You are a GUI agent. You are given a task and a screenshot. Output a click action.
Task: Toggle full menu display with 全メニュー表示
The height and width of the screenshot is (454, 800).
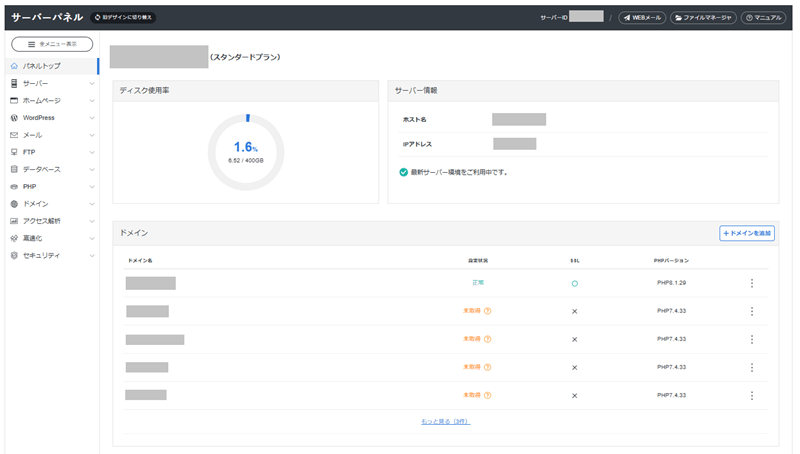pos(52,44)
